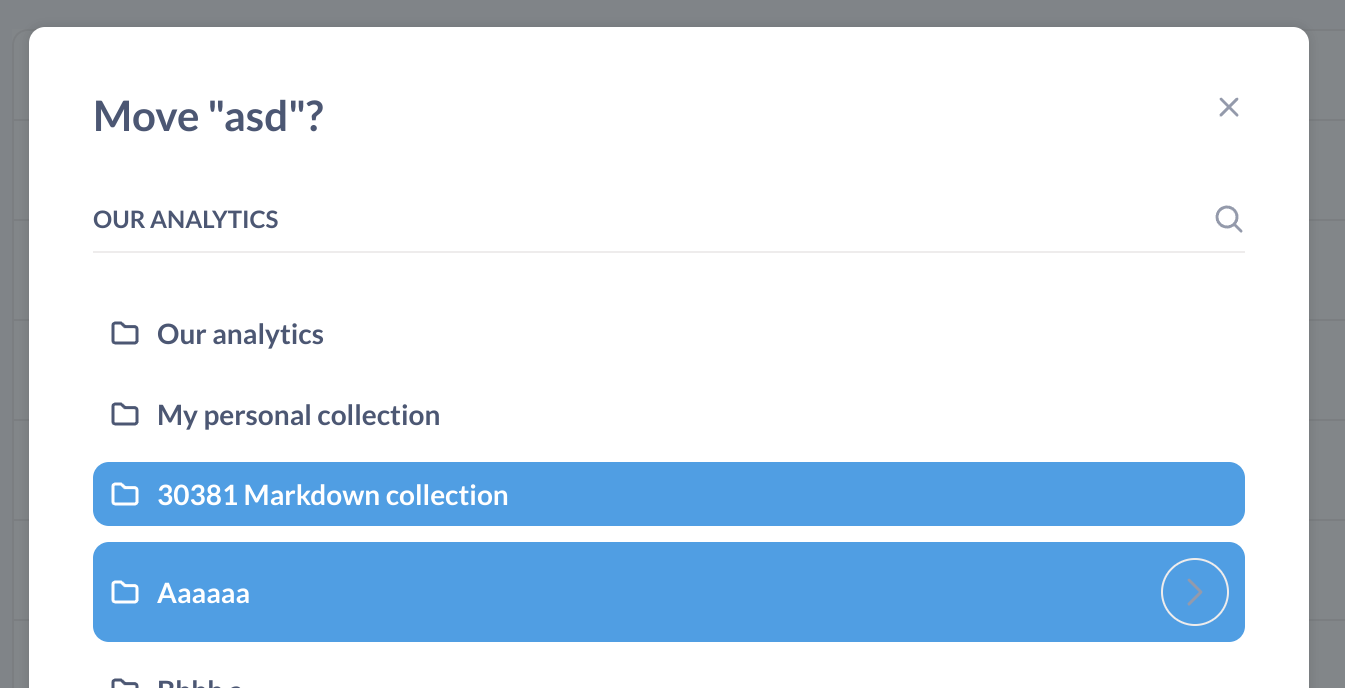
Task: Click the folder icon beside Our analytics
Action: coord(124,333)
